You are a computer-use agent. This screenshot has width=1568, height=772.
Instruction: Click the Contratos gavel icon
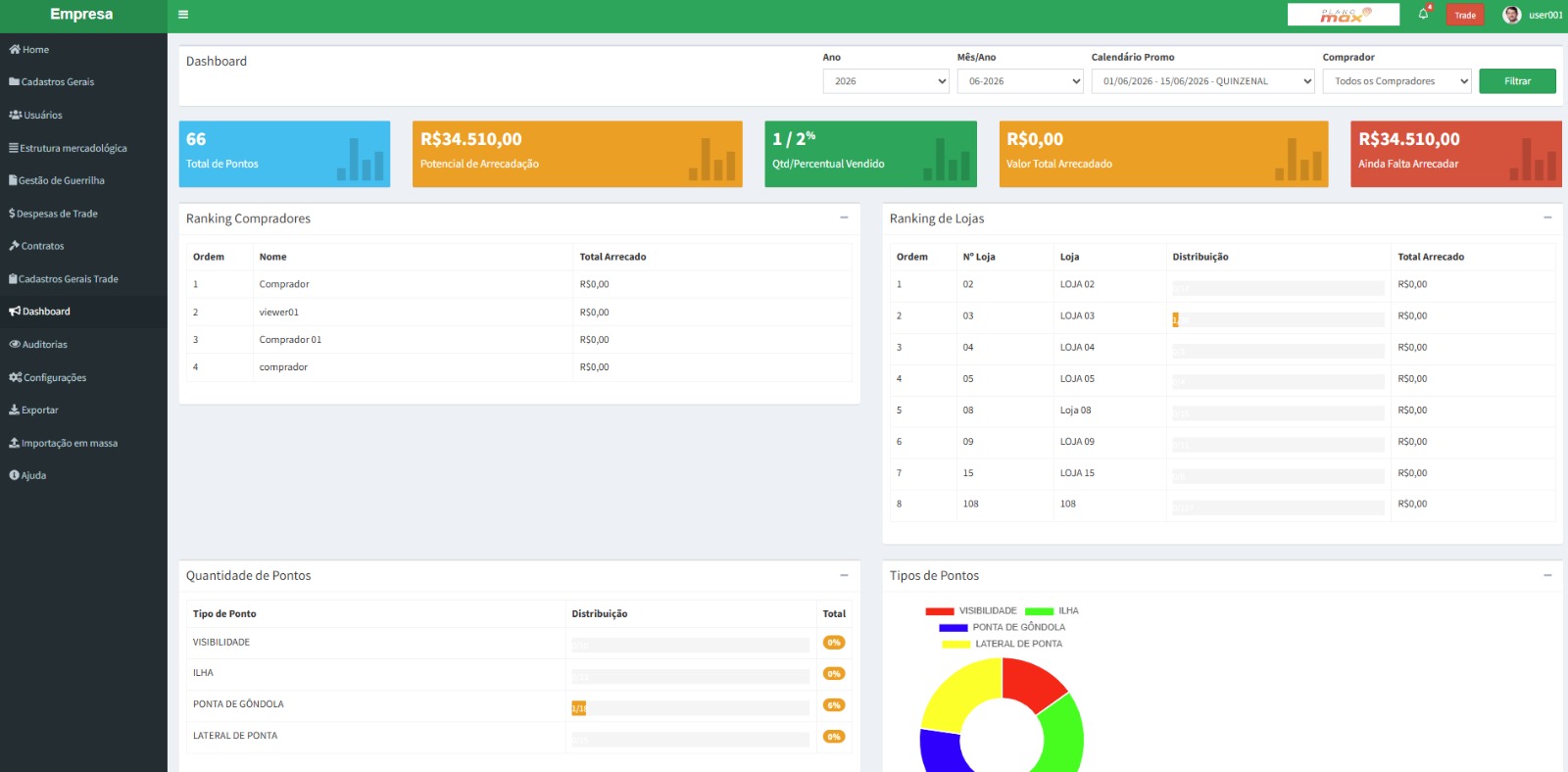pos(14,246)
